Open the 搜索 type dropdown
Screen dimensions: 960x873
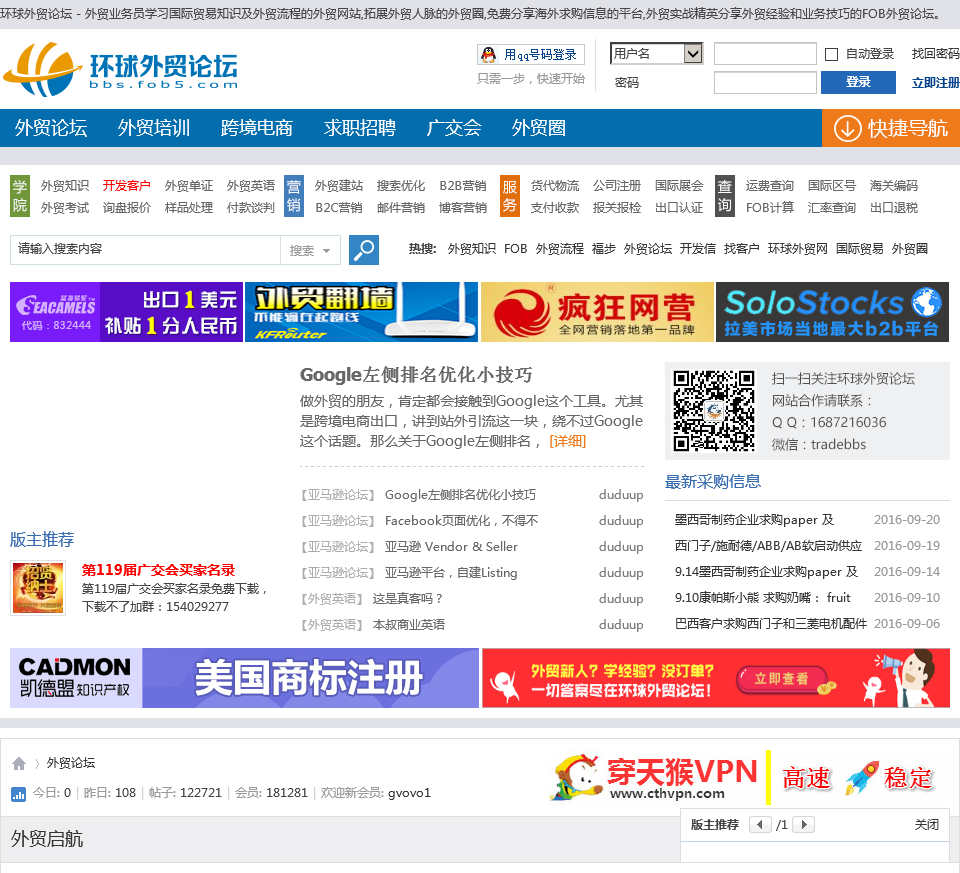[310, 250]
